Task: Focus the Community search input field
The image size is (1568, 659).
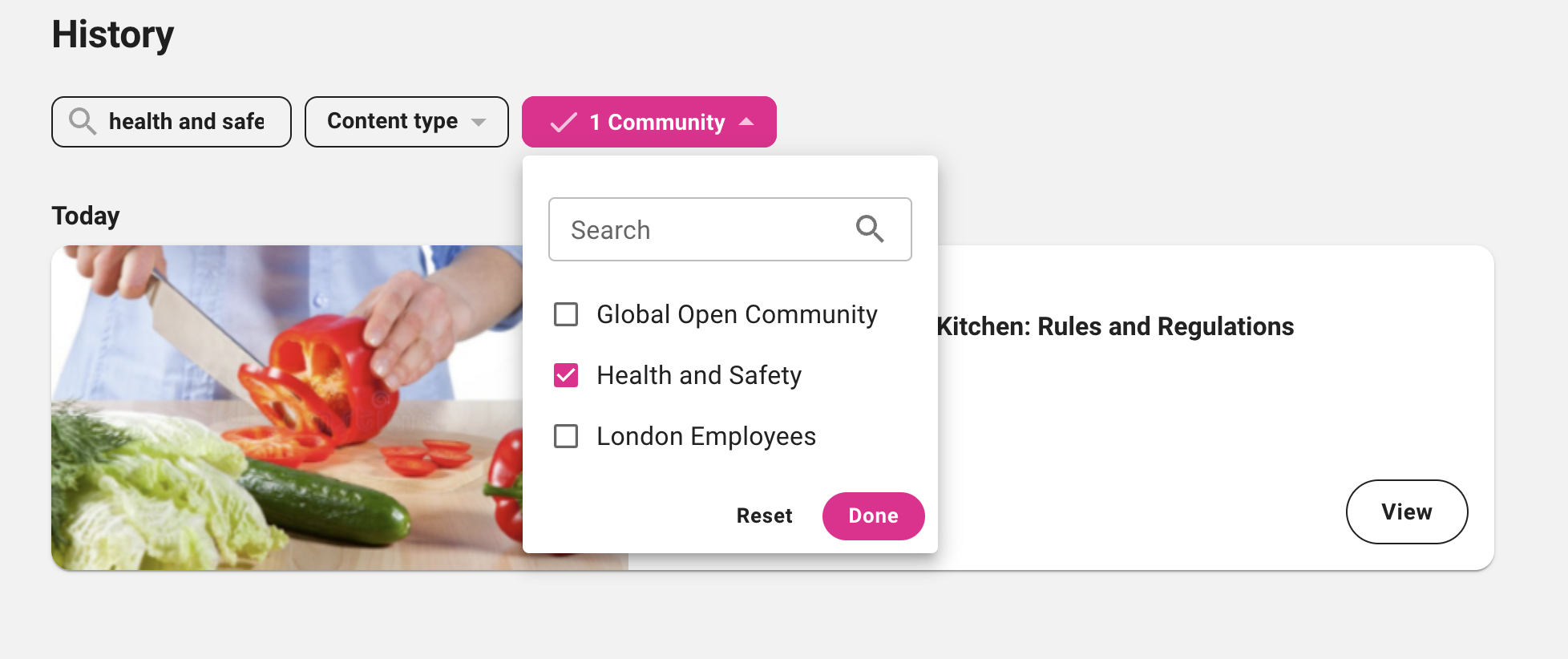Action: point(705,230)
